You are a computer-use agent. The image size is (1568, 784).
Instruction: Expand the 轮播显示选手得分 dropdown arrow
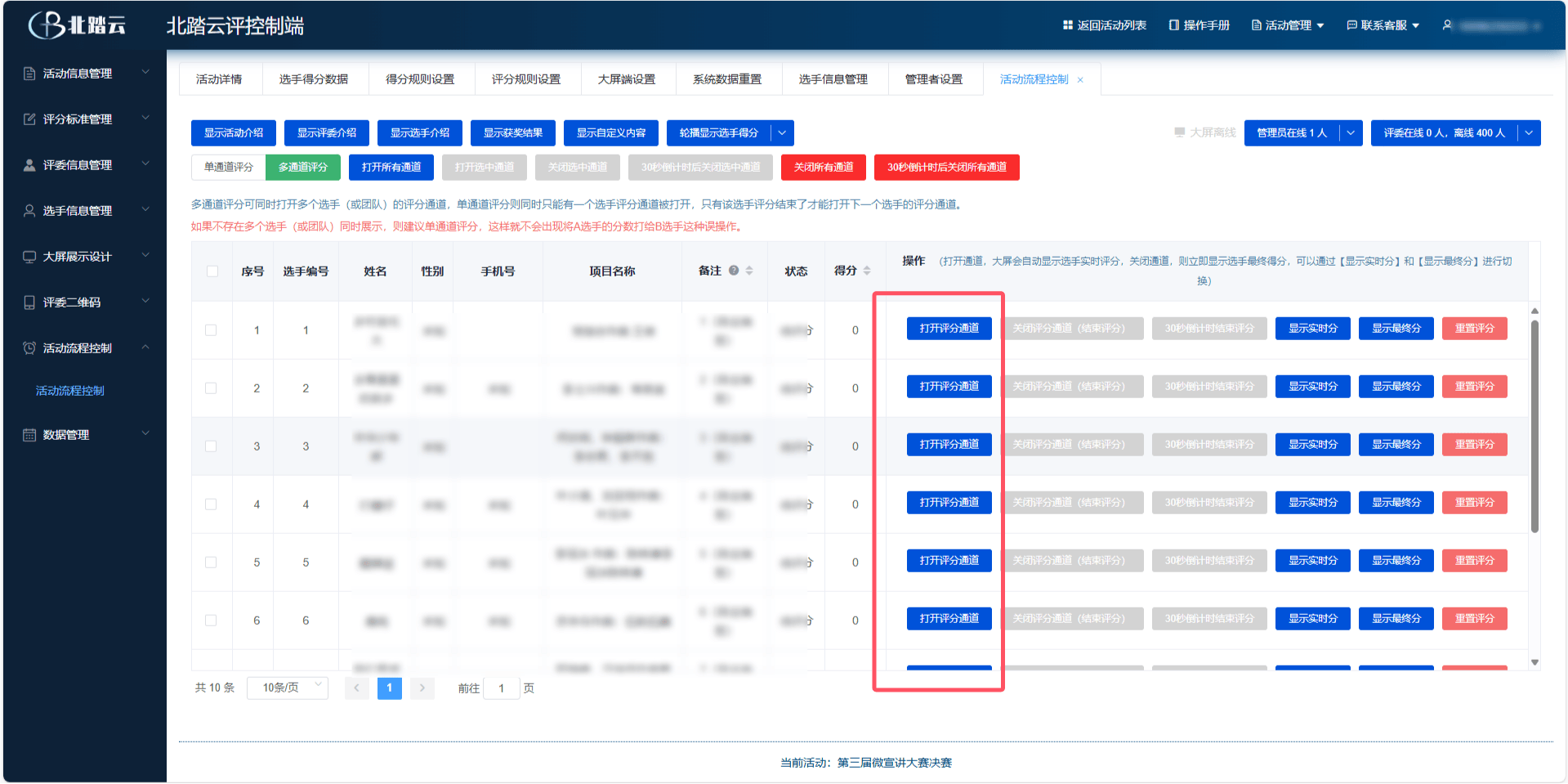[782, 133]
